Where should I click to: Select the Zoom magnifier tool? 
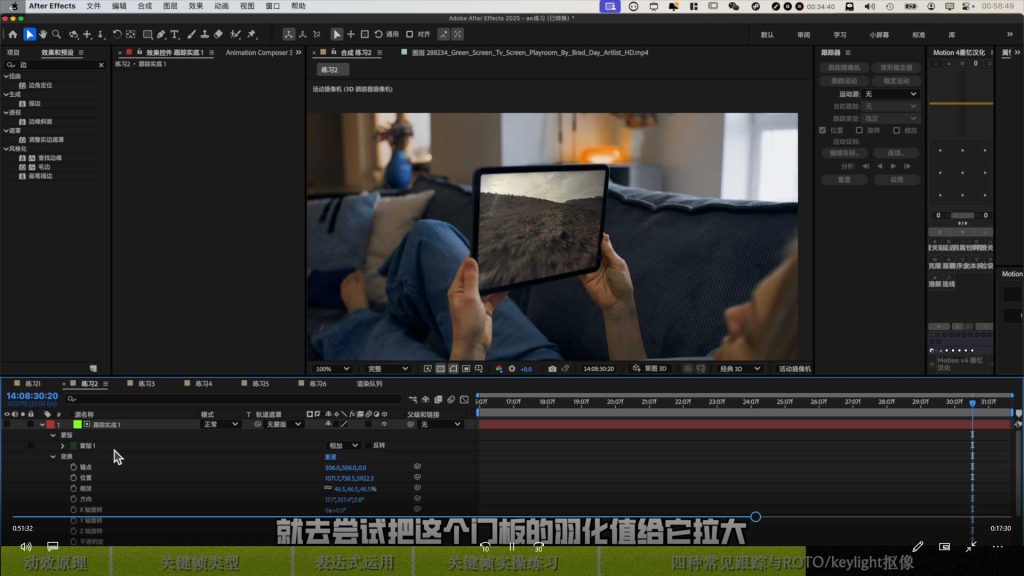tap(57, 34)
